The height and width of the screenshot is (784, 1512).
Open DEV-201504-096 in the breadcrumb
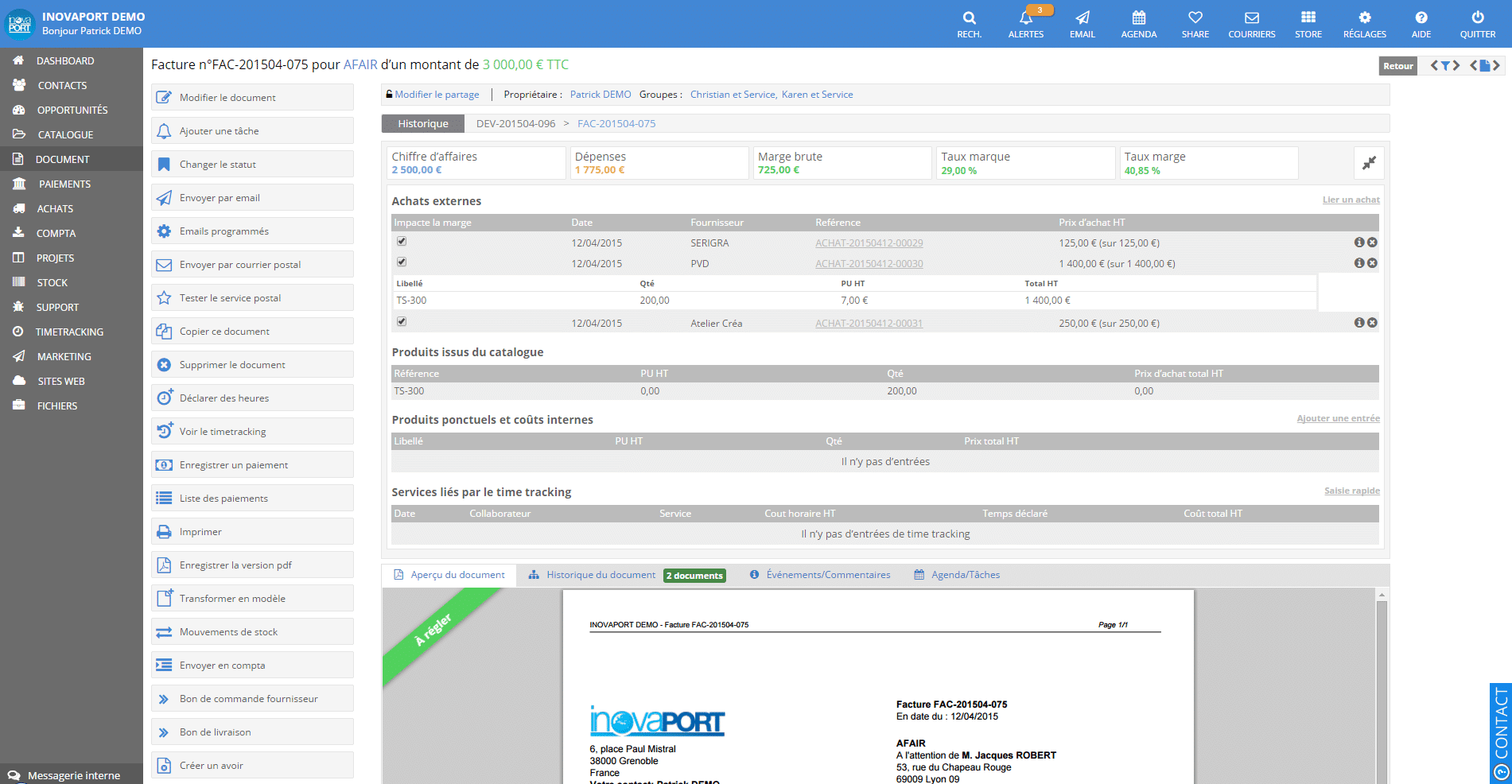515,123
